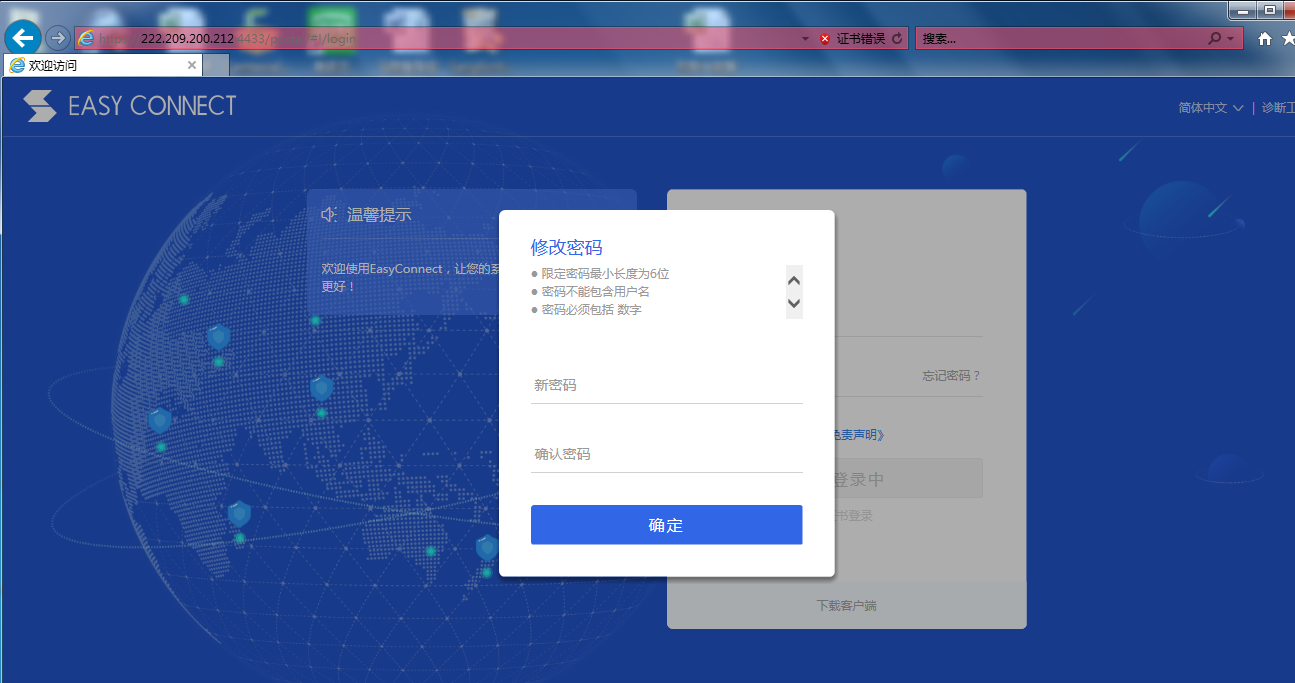Click the red certificate error icon
This screenshot has height=683, width=1295.
[825, 39]
